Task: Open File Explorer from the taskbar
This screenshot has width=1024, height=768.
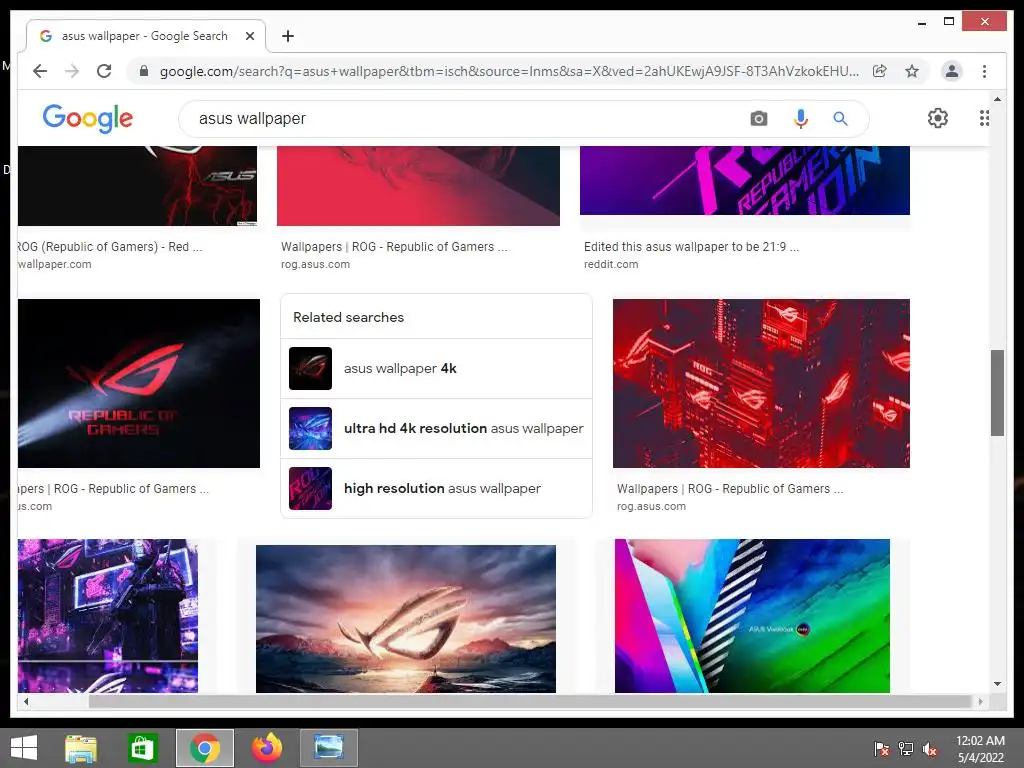Action: tap(81, 748)
